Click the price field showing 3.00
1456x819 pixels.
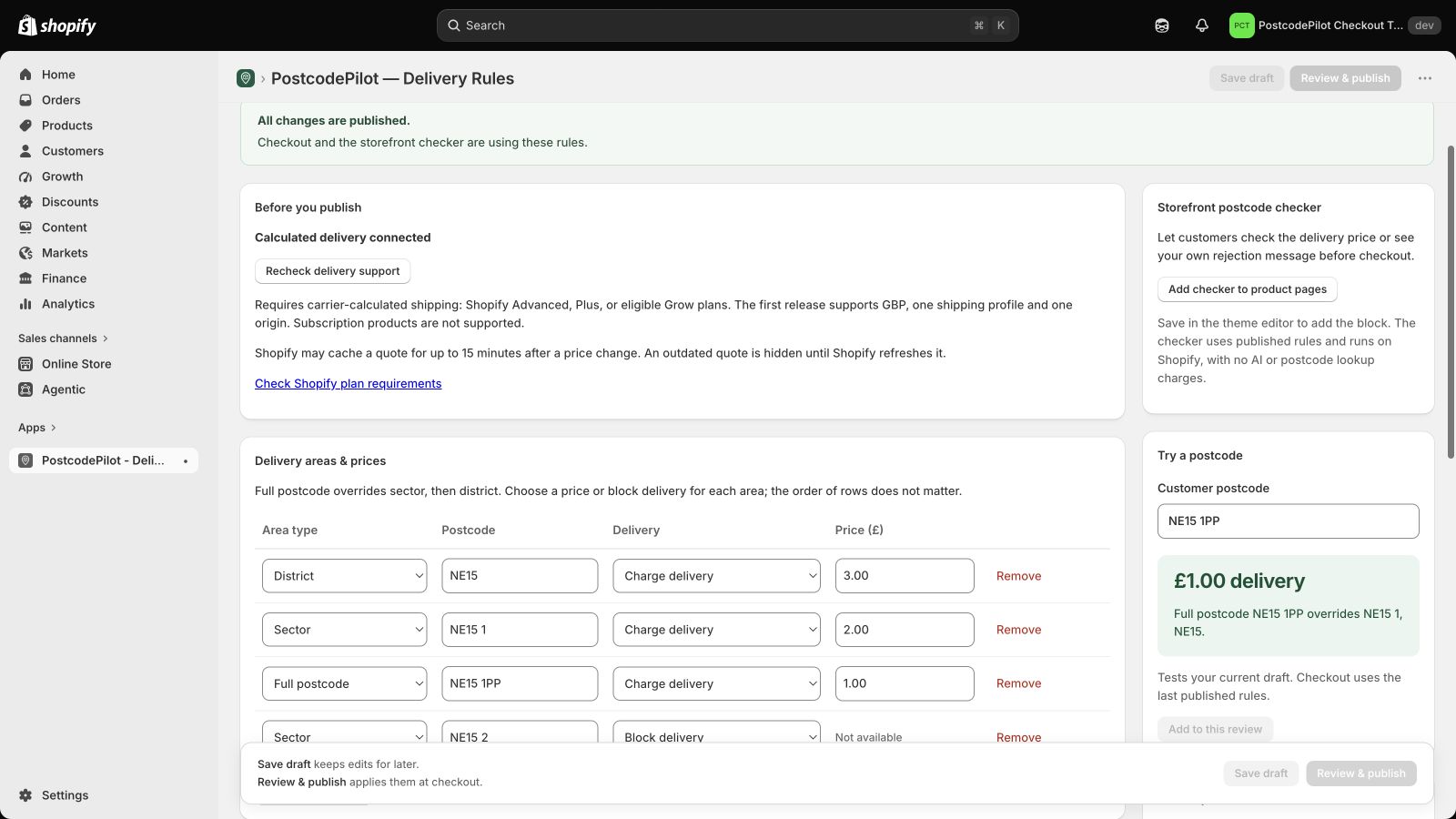pyautogui.click(x=905, y=576)
